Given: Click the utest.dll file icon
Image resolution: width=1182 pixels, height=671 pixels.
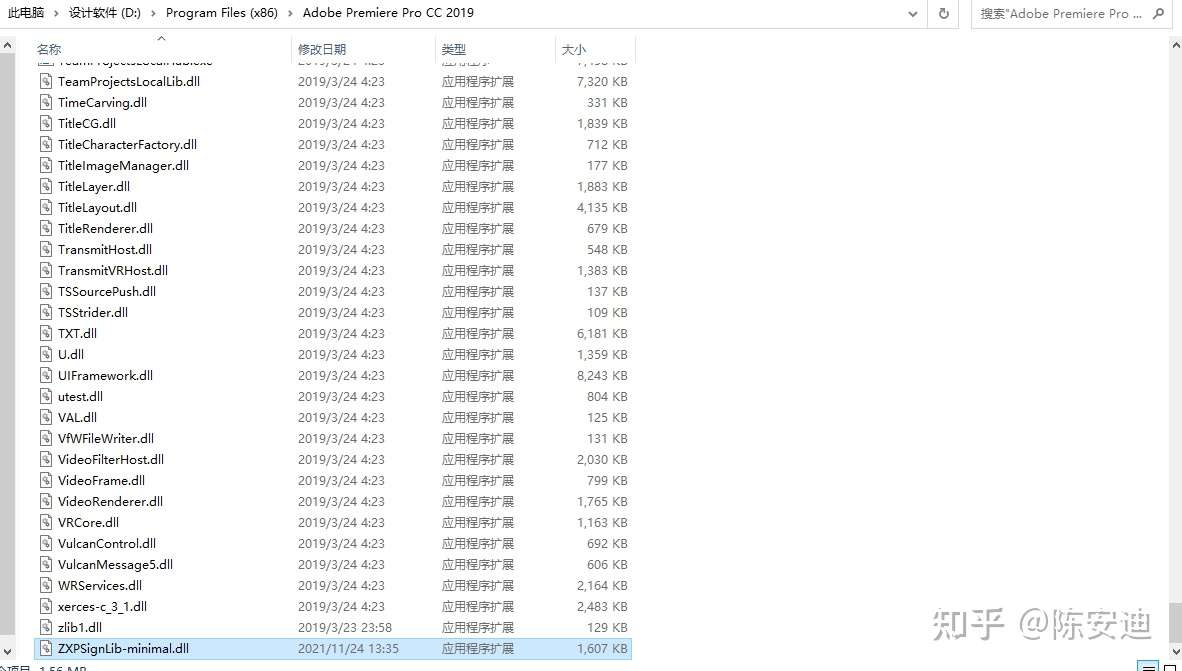Looking at the screenshot, I should click(x=47, y=397).
